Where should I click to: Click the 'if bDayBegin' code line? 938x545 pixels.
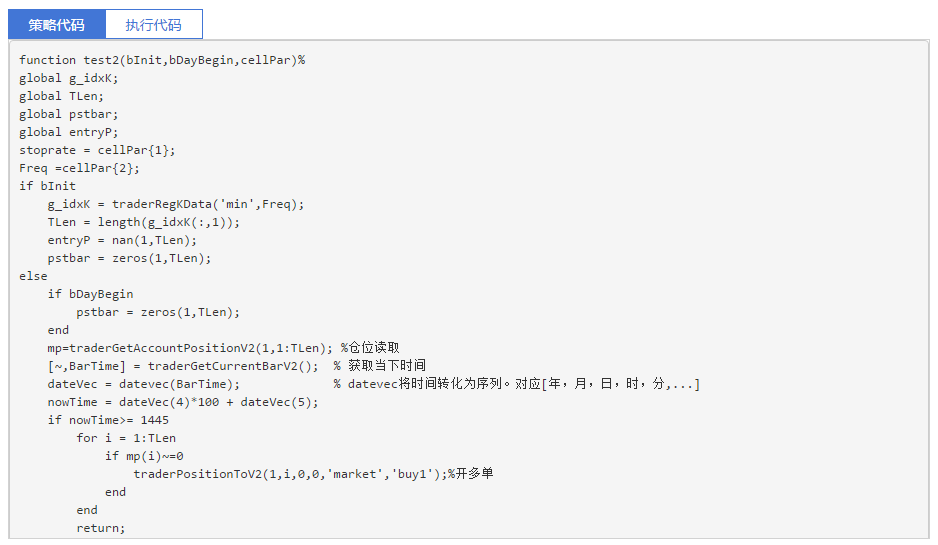coord(90,294)
